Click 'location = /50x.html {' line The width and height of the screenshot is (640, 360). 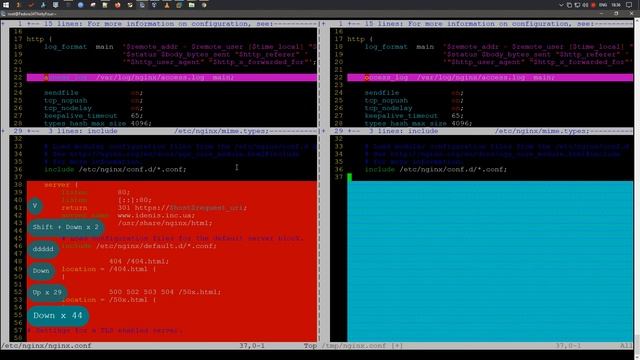109,300
